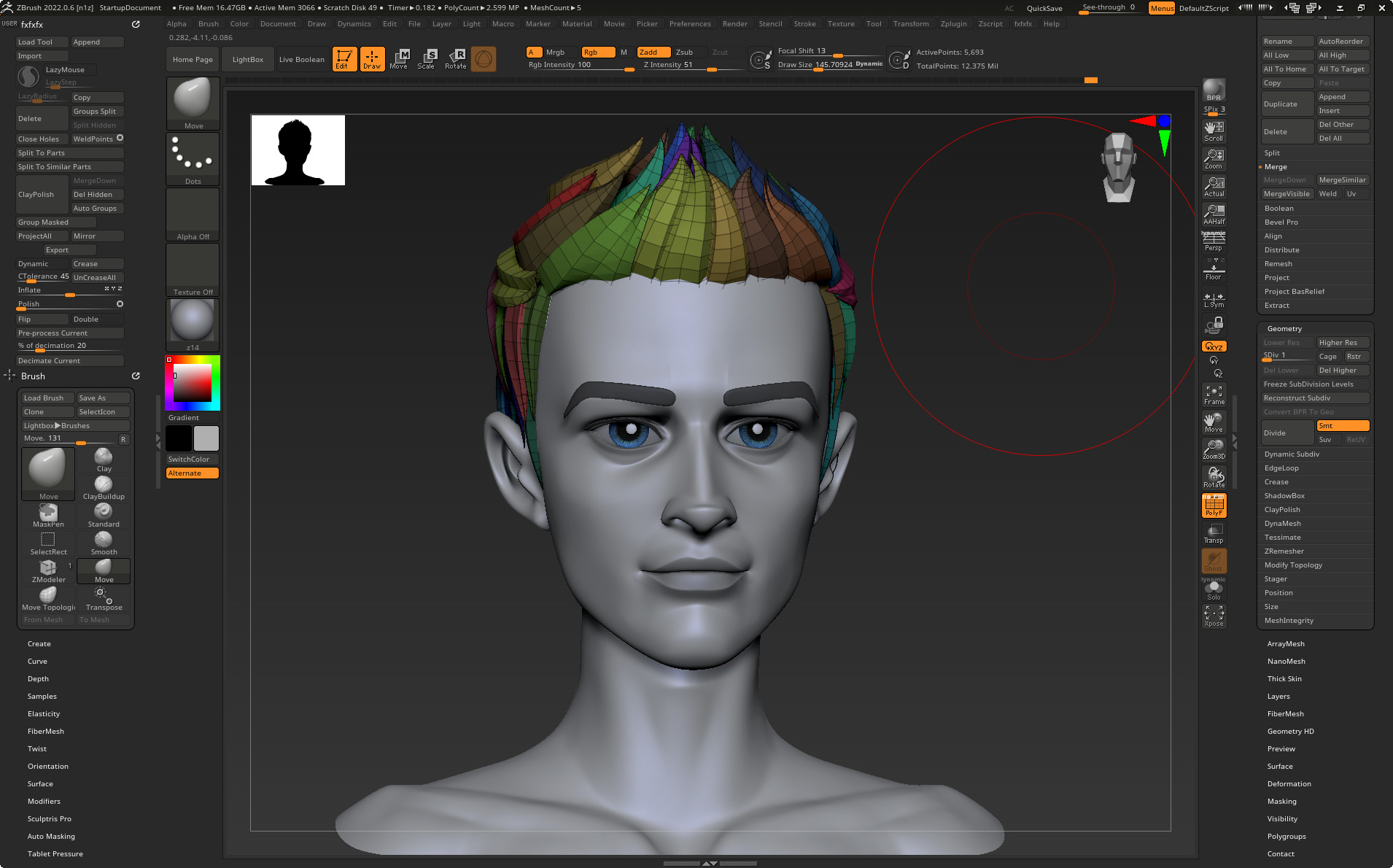The width and height of the screenshot is (1393, 868).
Task: Switch to the Scale gizmo mode
Action: click(x=427, y=59)
